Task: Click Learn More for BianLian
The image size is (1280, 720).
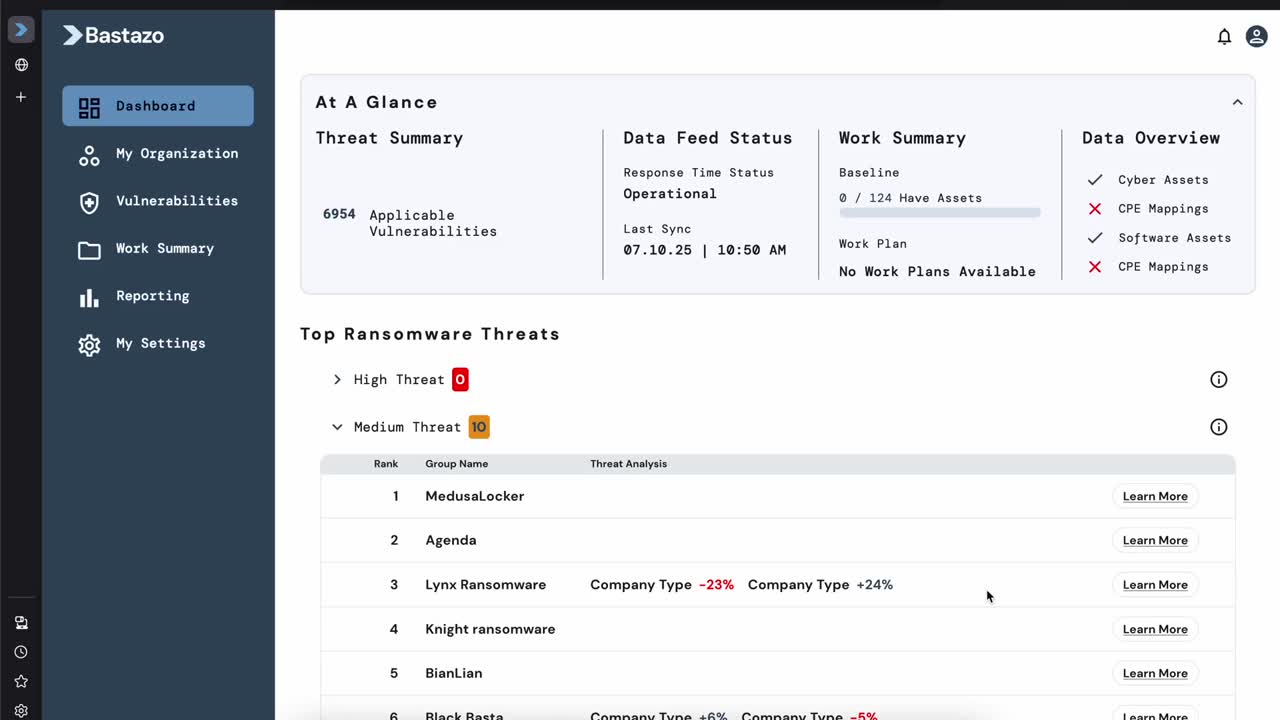Action: coord(1155,673)
